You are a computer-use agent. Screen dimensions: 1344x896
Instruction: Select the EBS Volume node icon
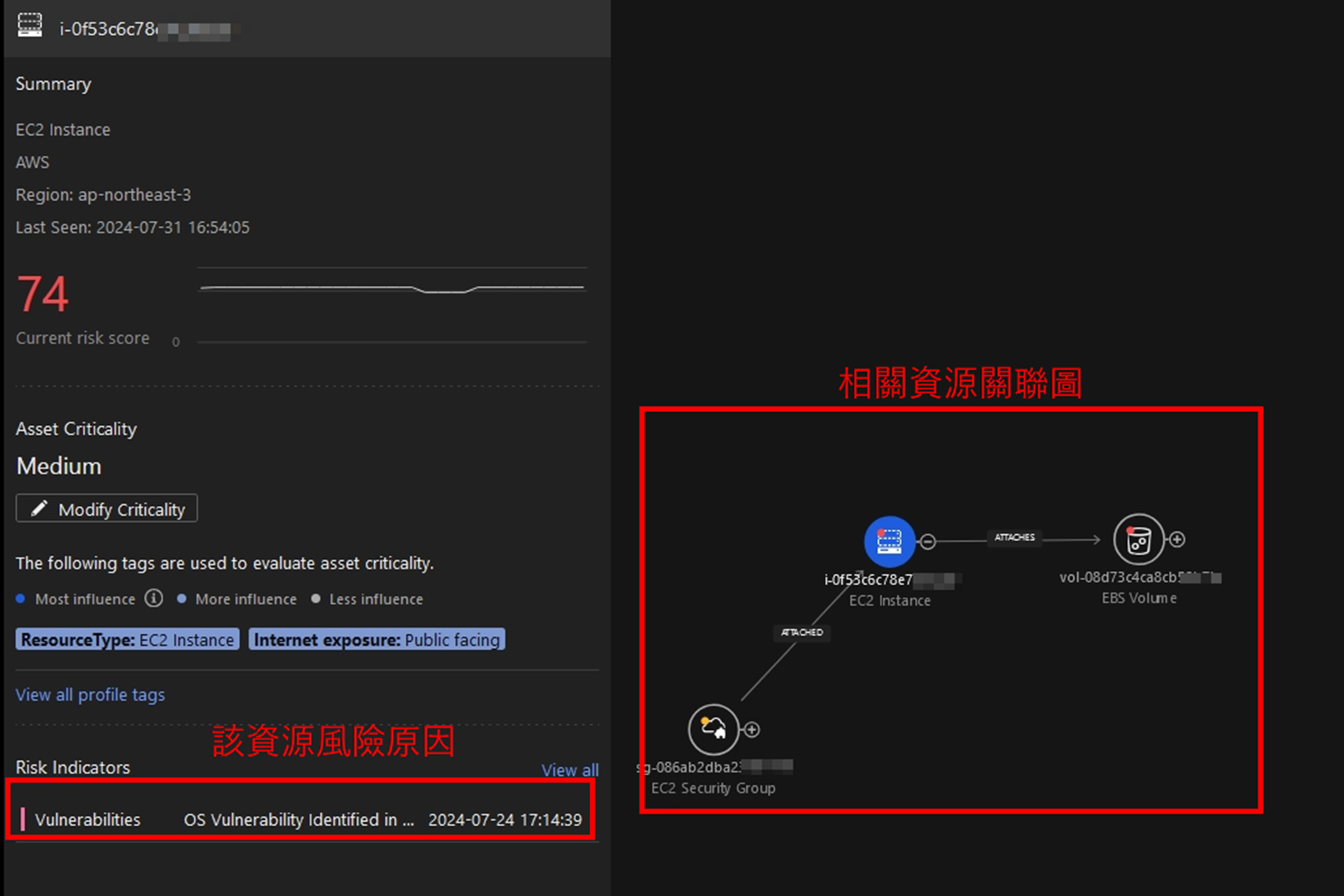coord(1138,540)
